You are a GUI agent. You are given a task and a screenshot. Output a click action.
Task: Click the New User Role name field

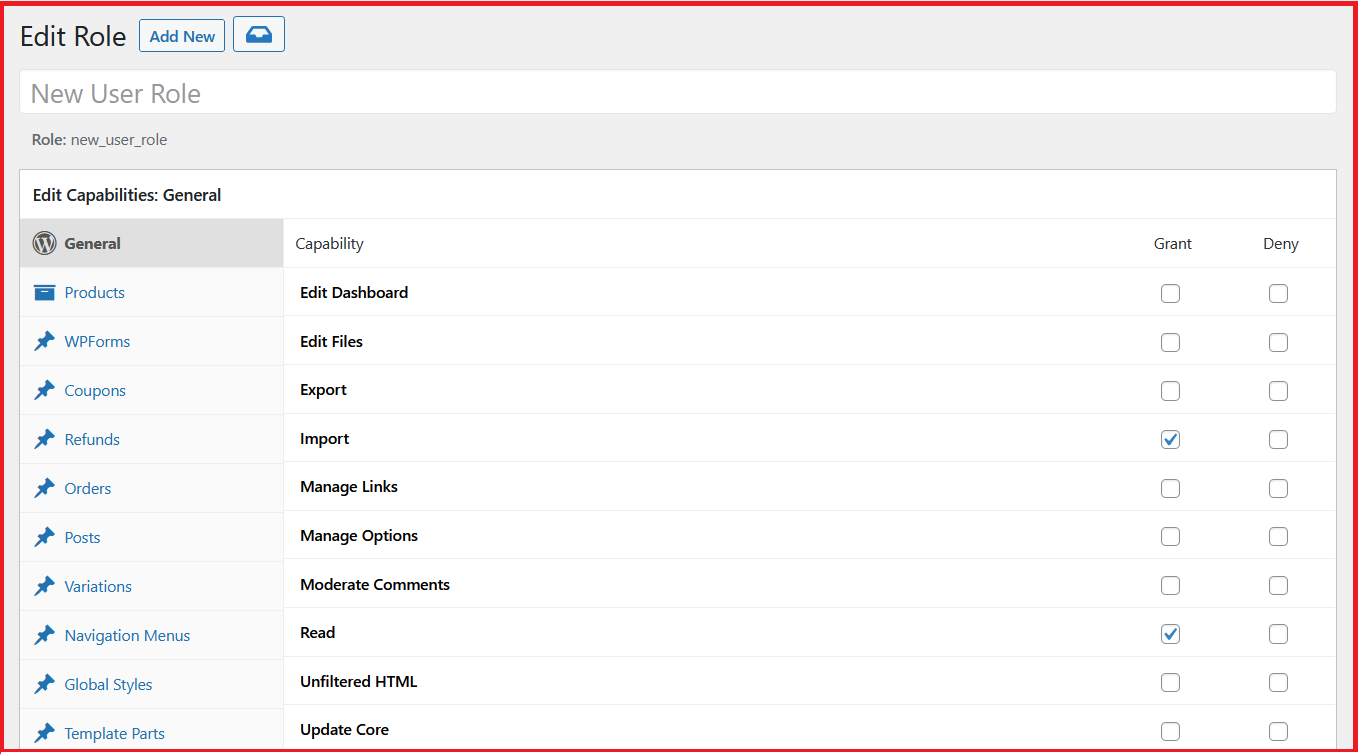click(x=678, y=93)
